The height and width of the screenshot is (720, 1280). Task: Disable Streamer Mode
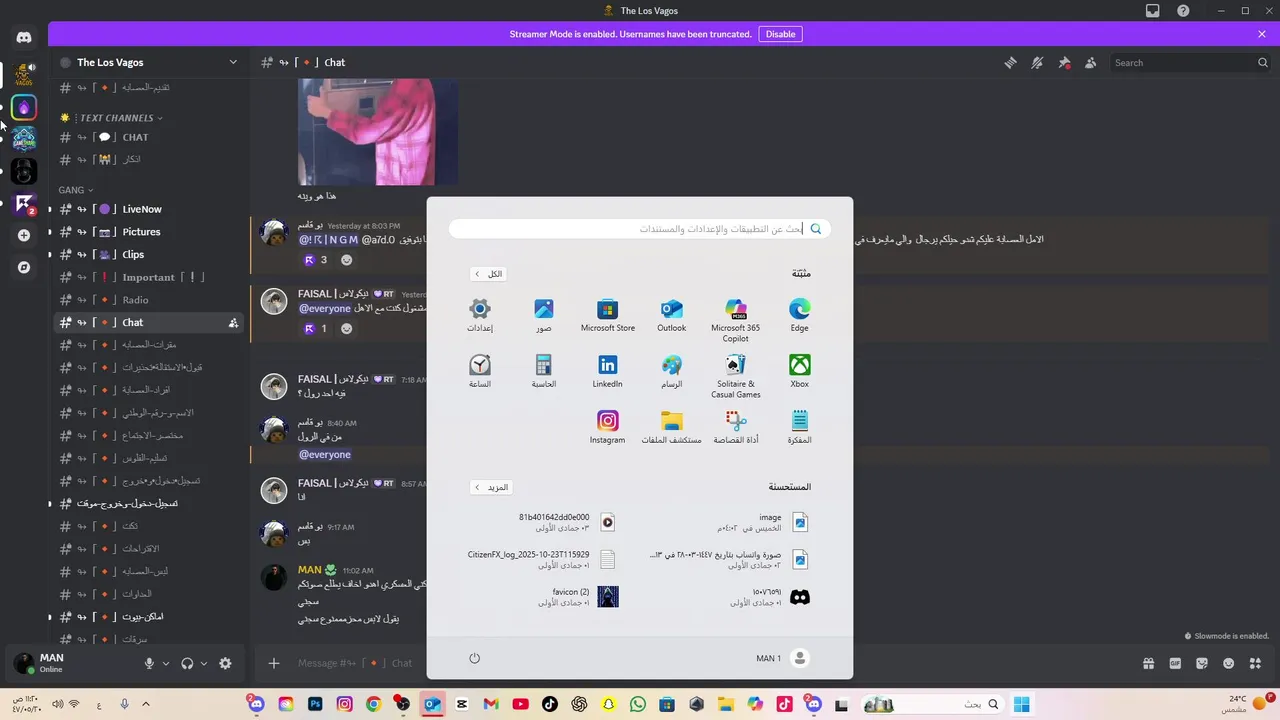(780, 34)
